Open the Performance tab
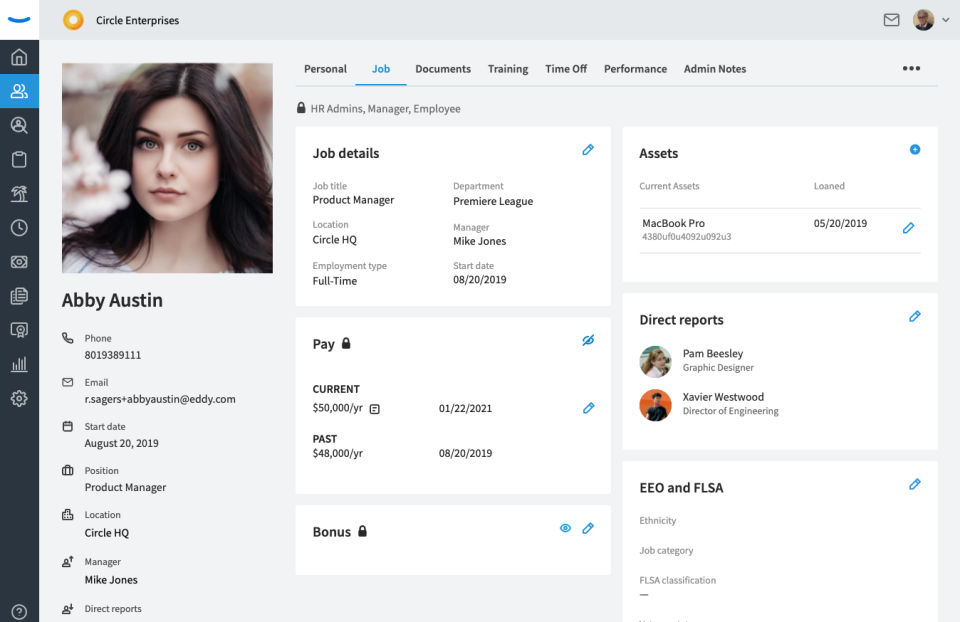The height and width of the screenshot is (622, 960). [635, 68]
